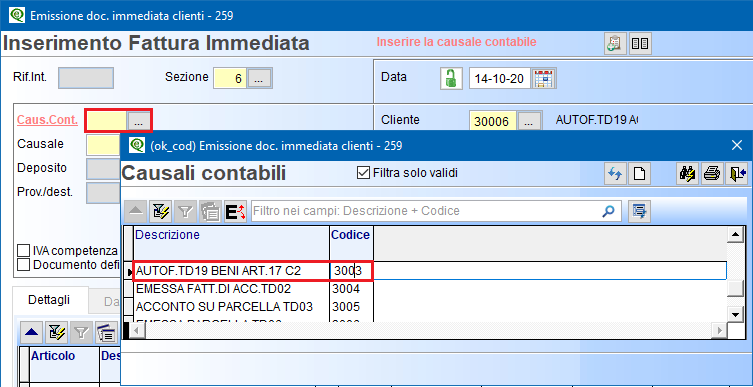The width and height of the screenshot is (753, 387).
Task: Click the horizontal scrollbar right arrow in list
Action: coord(719,330)
